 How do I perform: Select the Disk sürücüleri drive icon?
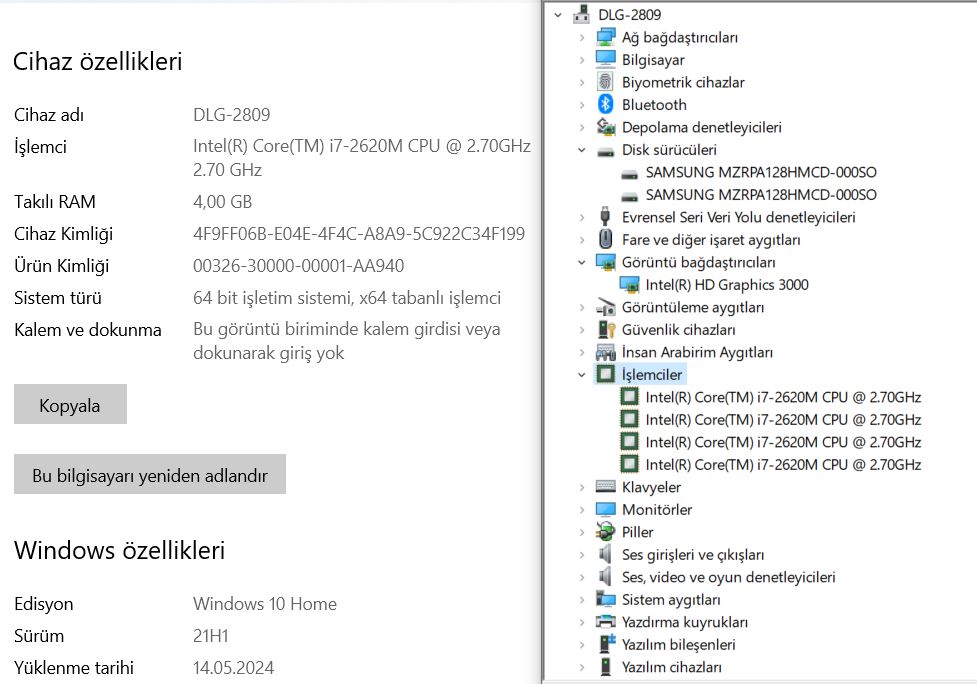pos(606,150)
